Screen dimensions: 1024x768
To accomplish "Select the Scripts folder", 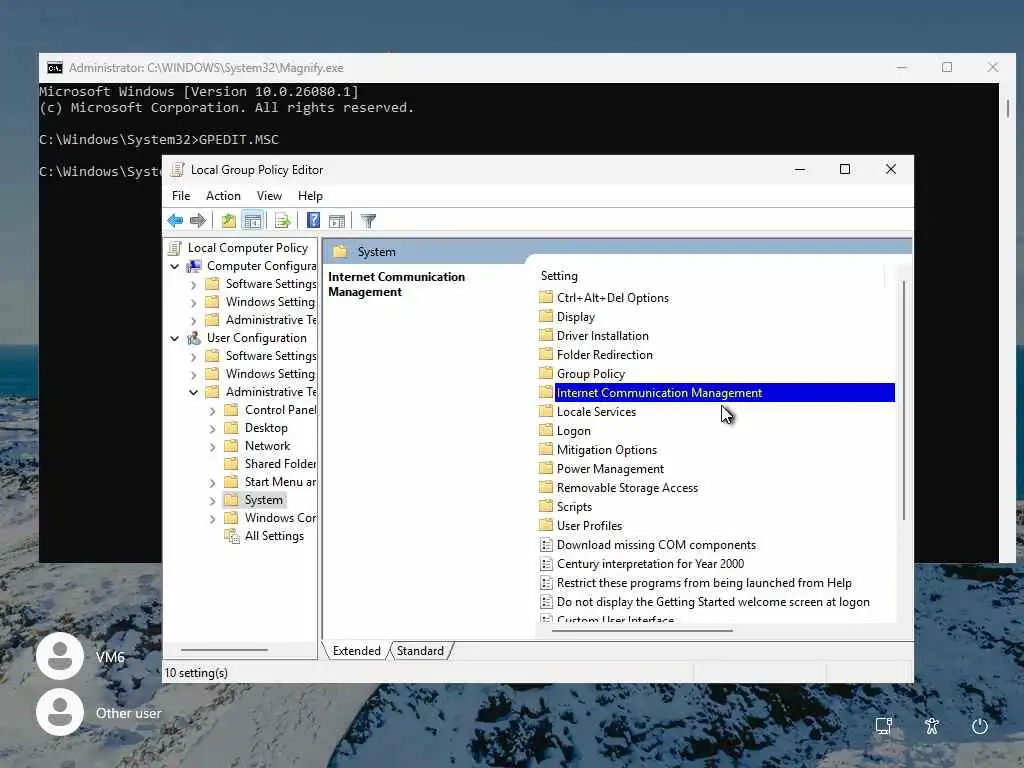I will [x=574, y=507].
